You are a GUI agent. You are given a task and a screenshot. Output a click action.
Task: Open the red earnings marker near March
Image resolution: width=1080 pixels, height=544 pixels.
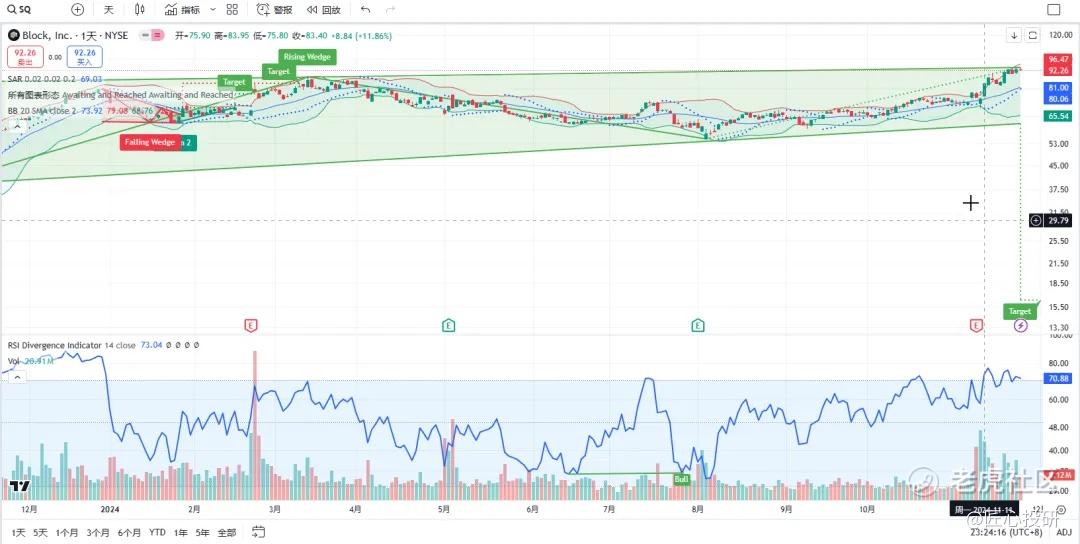251,325
